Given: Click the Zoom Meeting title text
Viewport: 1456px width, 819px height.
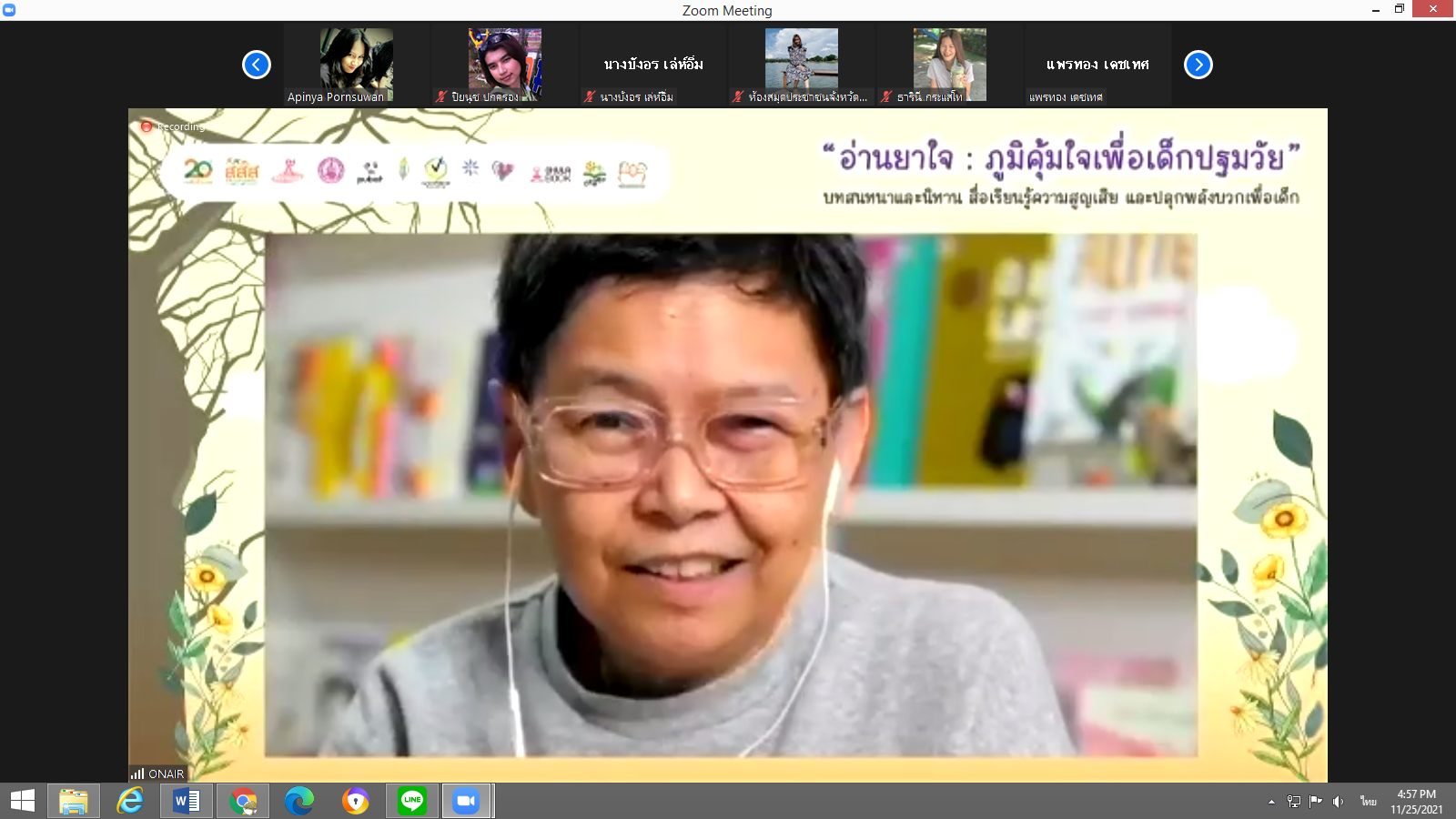Looking at the screenshot, I should pos(727,10).
